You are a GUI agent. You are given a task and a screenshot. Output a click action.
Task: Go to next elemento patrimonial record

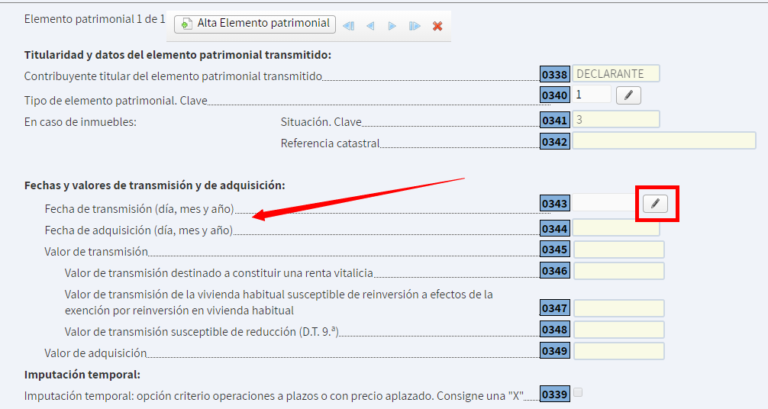pos(392,26)
